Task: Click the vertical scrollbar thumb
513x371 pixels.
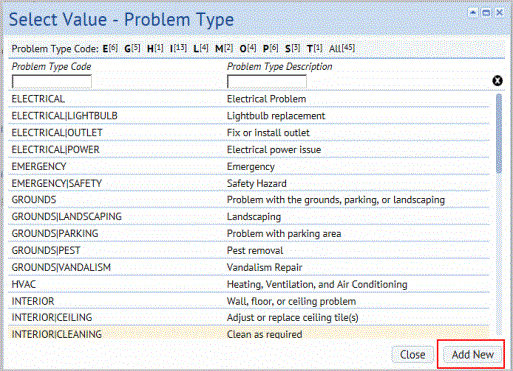Action: (499, 133)
